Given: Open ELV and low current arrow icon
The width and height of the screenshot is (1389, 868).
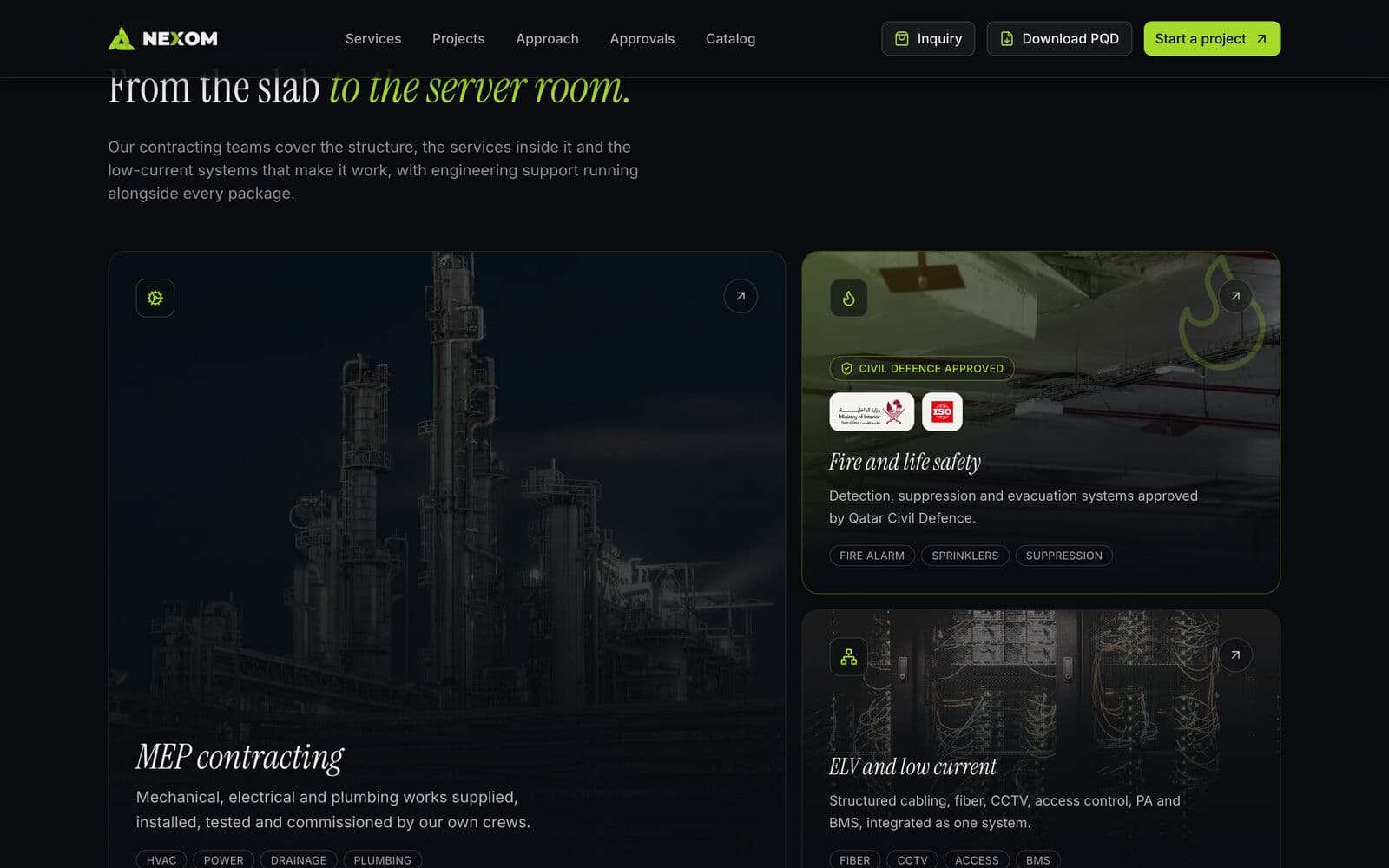Looking at the screenshot, I should (x=1234, y=654).
